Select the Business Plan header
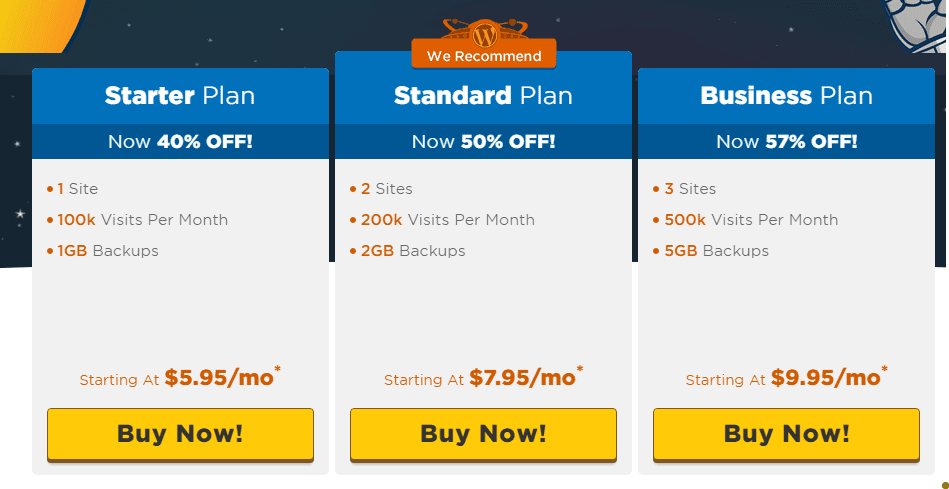Viewport: 949px width, 489px height. pos(786,96)
